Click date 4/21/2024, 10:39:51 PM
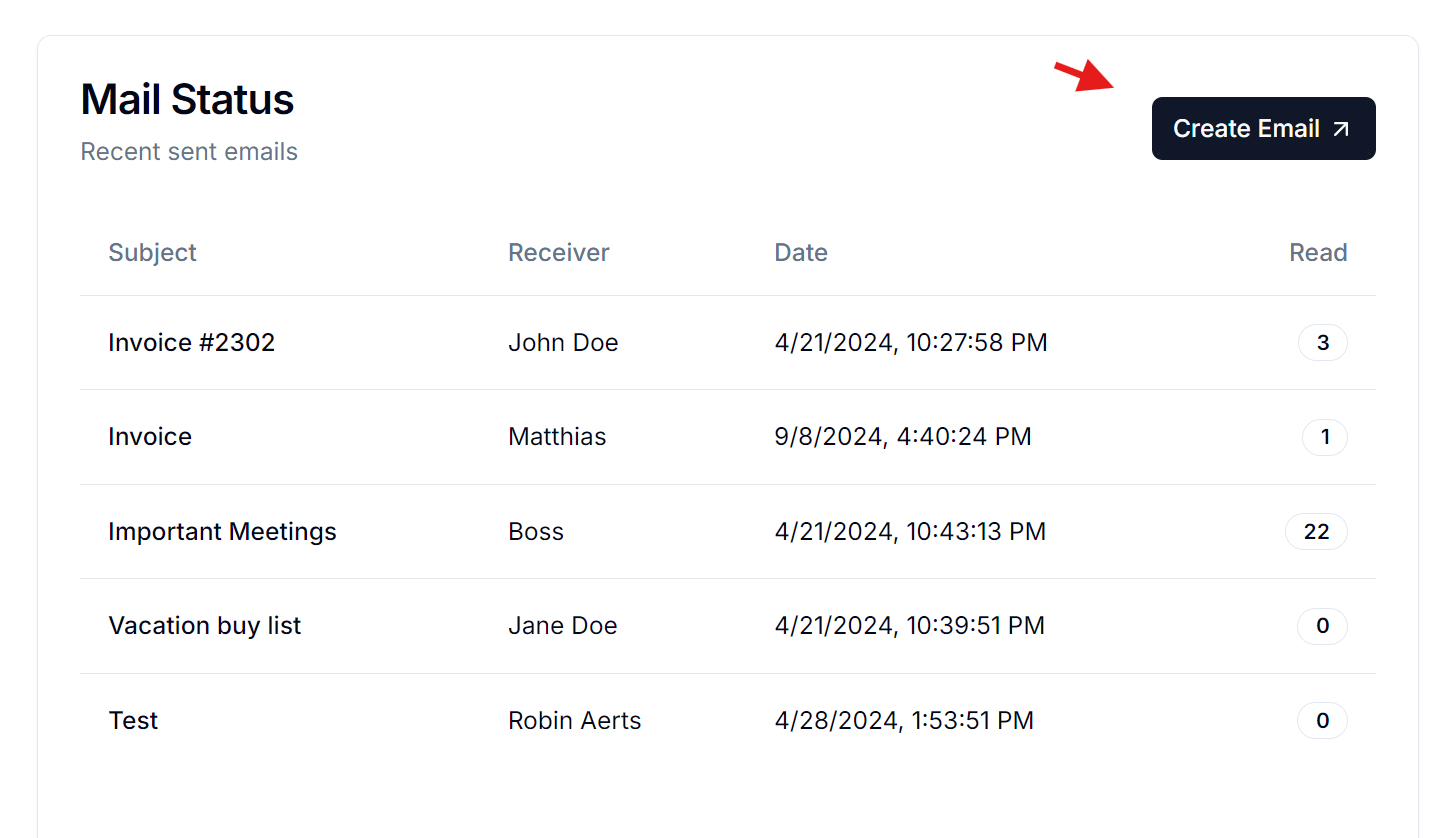1445x838 pixels. click(x=909, y=626)
